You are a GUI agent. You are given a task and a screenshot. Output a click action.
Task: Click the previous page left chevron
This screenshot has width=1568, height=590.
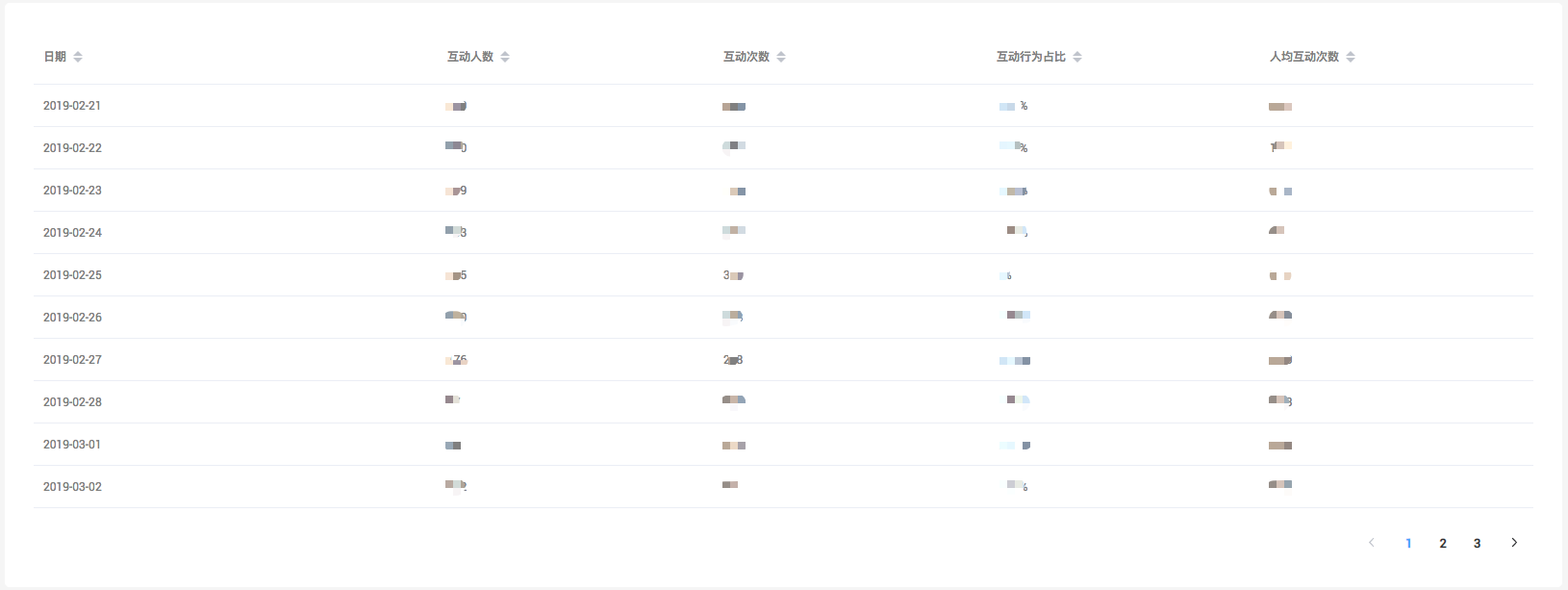pyautogui.click(x=1372, y=543)
